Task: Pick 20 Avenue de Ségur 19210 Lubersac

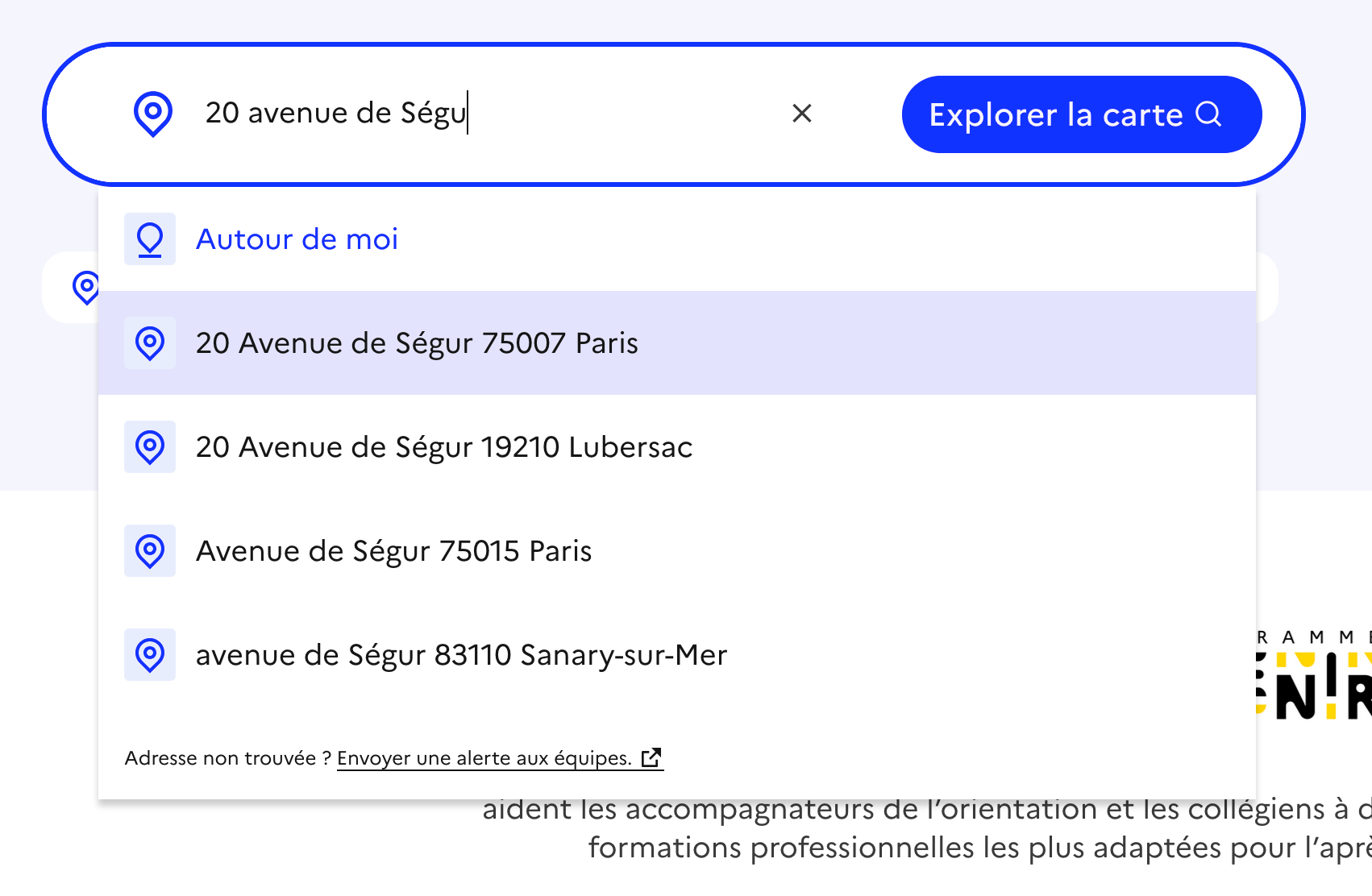Action: (x=444, y=447)
